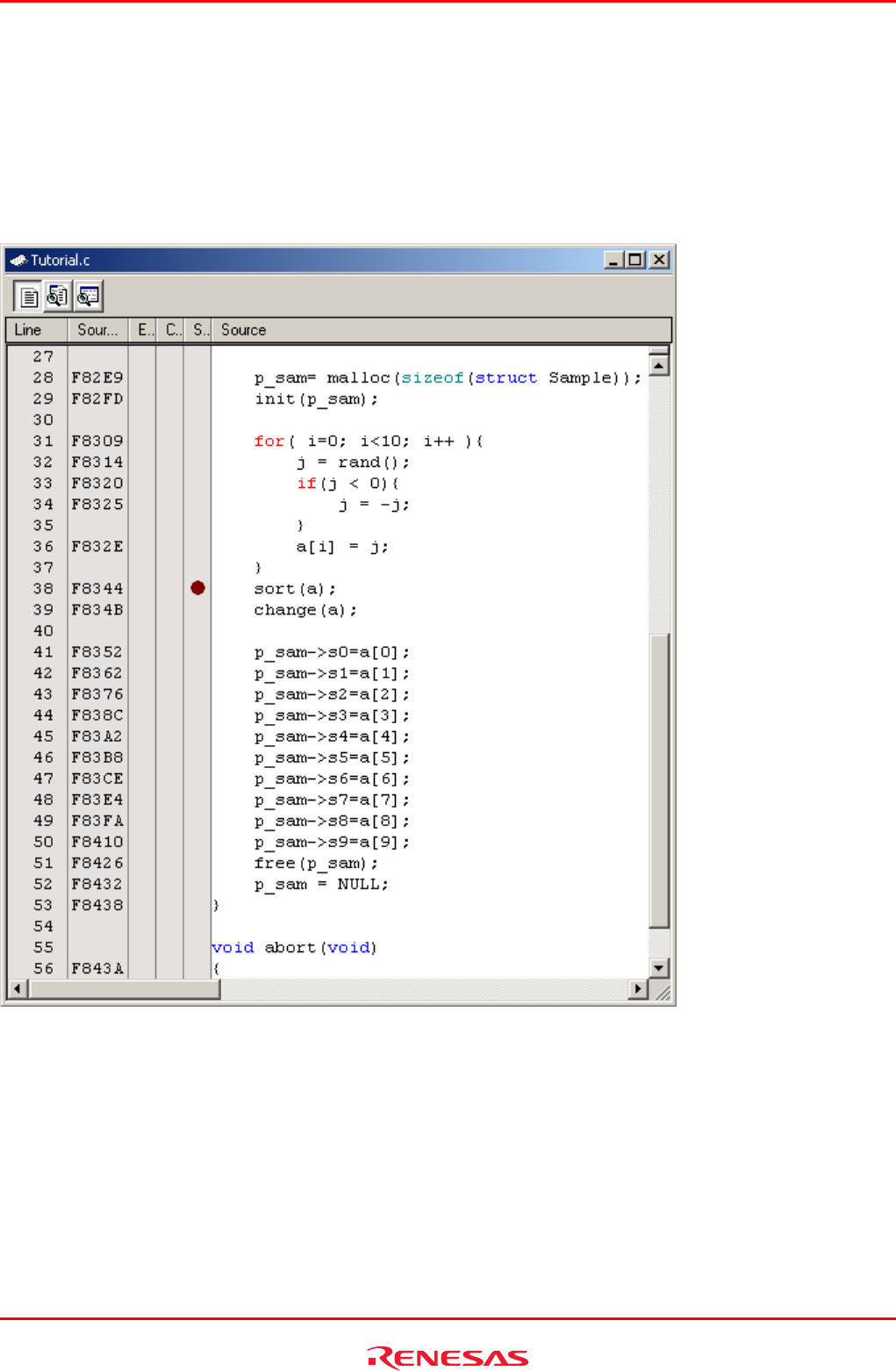896x1371 pixels.
Task: Click the Line column header
Action: 37,330
